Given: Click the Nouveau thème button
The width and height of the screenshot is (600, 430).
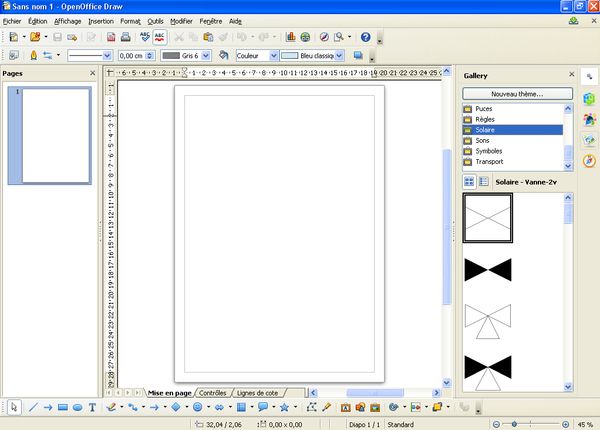Looking at the screenshot, I should pyautogui.click(x=517, y=94).
